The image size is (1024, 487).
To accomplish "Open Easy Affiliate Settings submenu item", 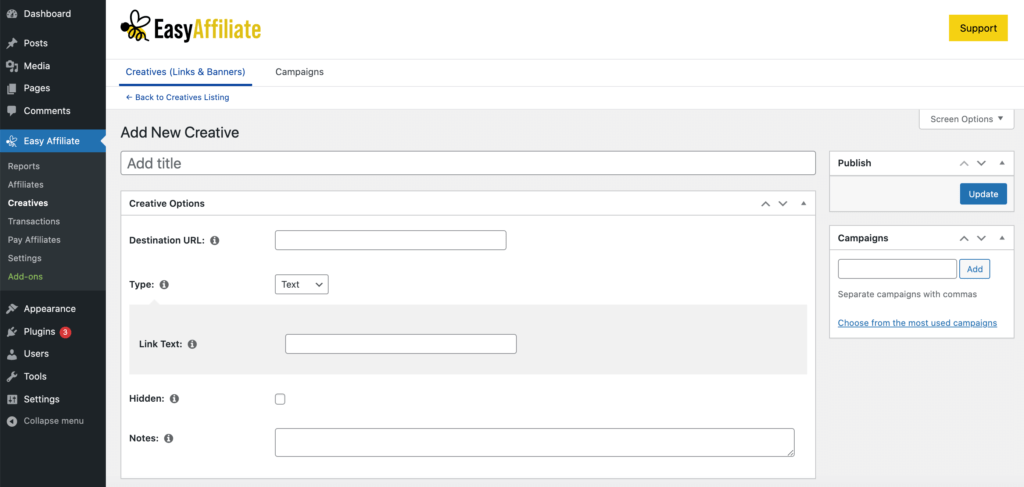I will [24, 258].
